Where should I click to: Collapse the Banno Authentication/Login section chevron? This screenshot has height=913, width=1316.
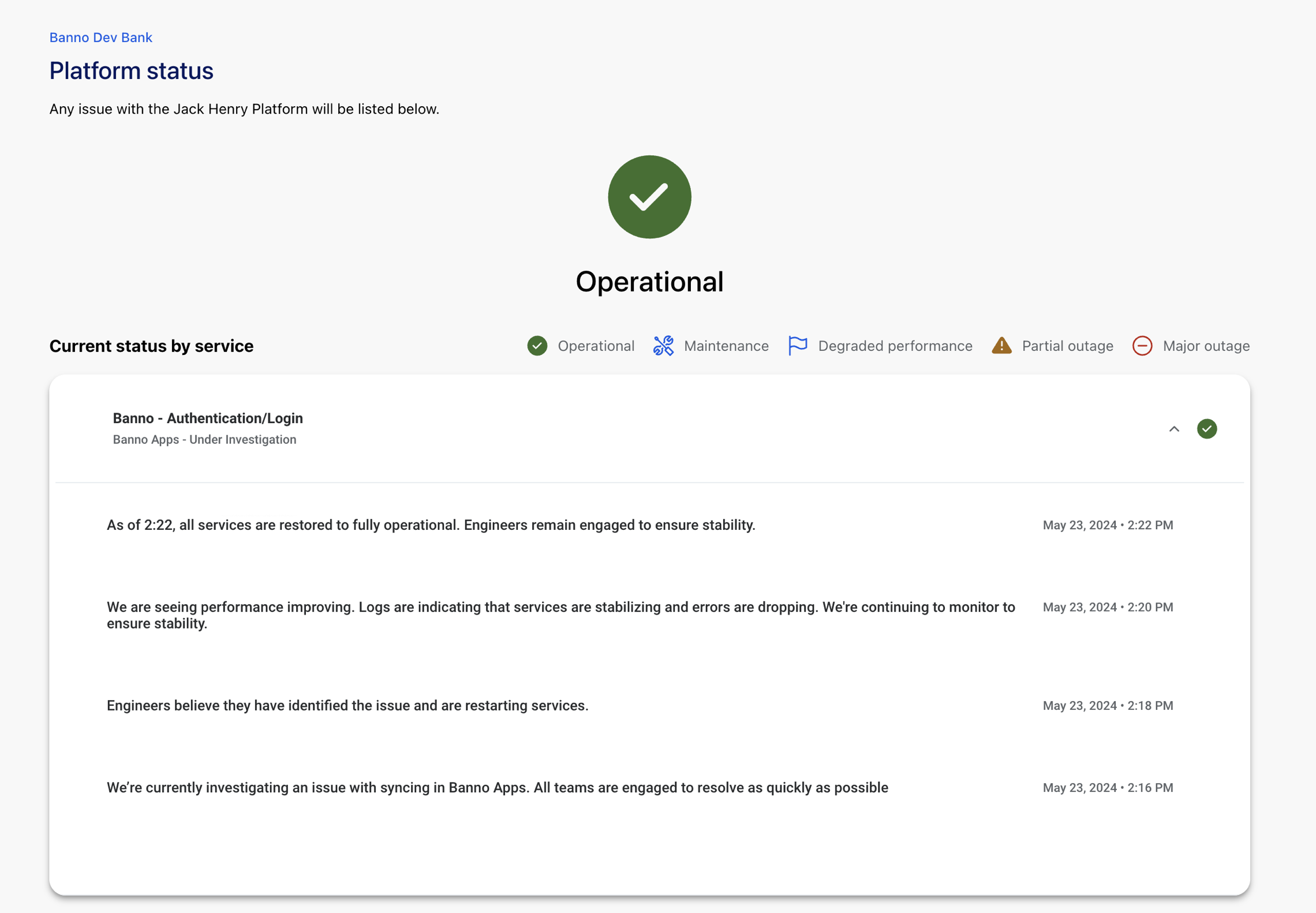click(1173, 429)
